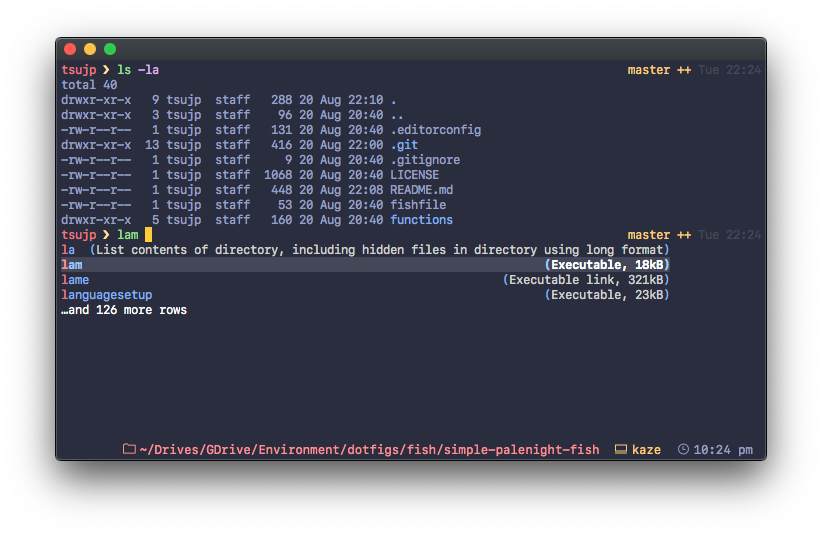822x534 pixels.
Task: Click the yellow minimize window button
Action: point(90,49)
